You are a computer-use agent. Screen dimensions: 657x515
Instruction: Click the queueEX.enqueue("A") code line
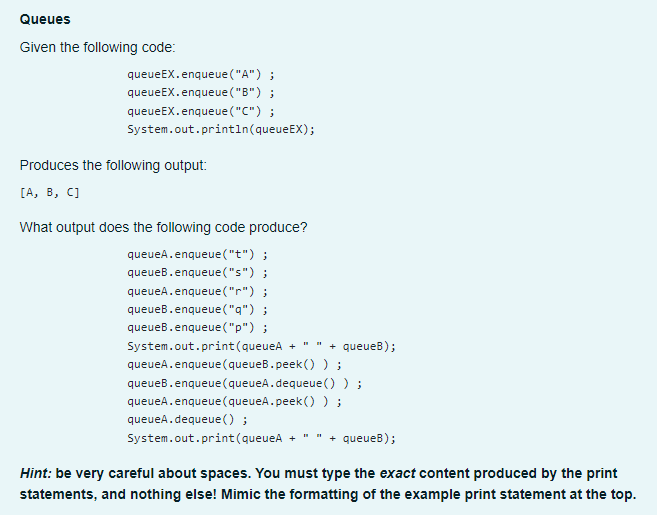tap(201, 75)
